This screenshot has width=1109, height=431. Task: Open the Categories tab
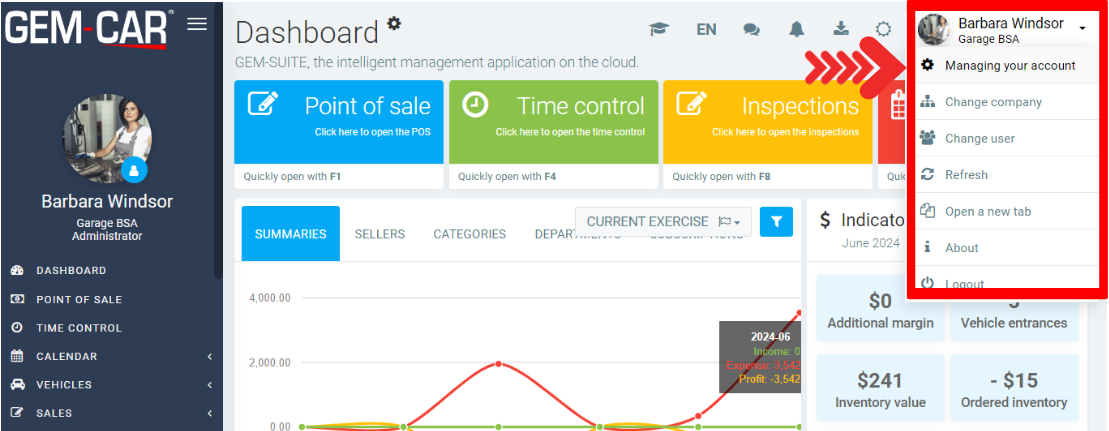coord(469,234)
